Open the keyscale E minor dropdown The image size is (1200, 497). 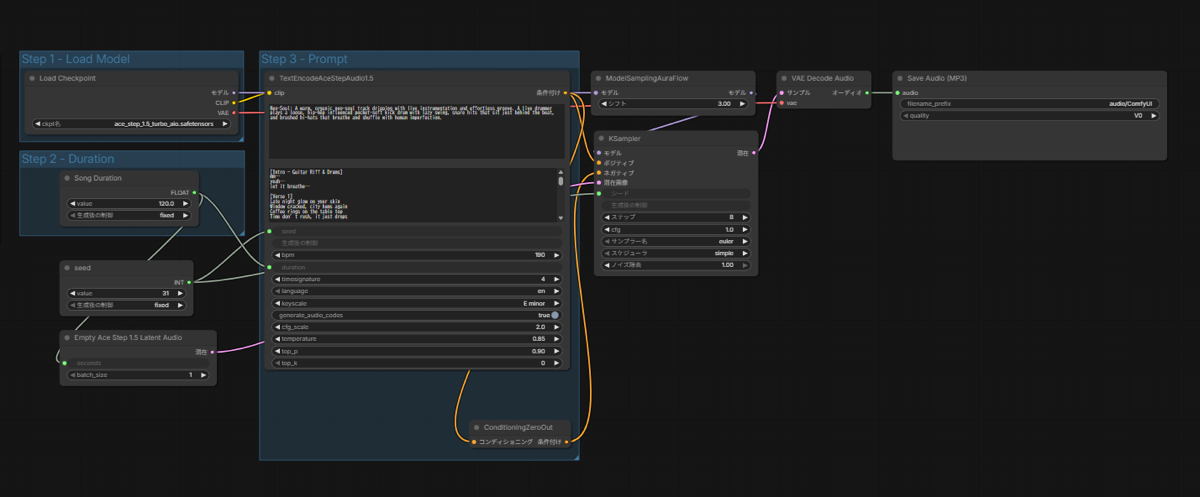click(x=415, y=303)
